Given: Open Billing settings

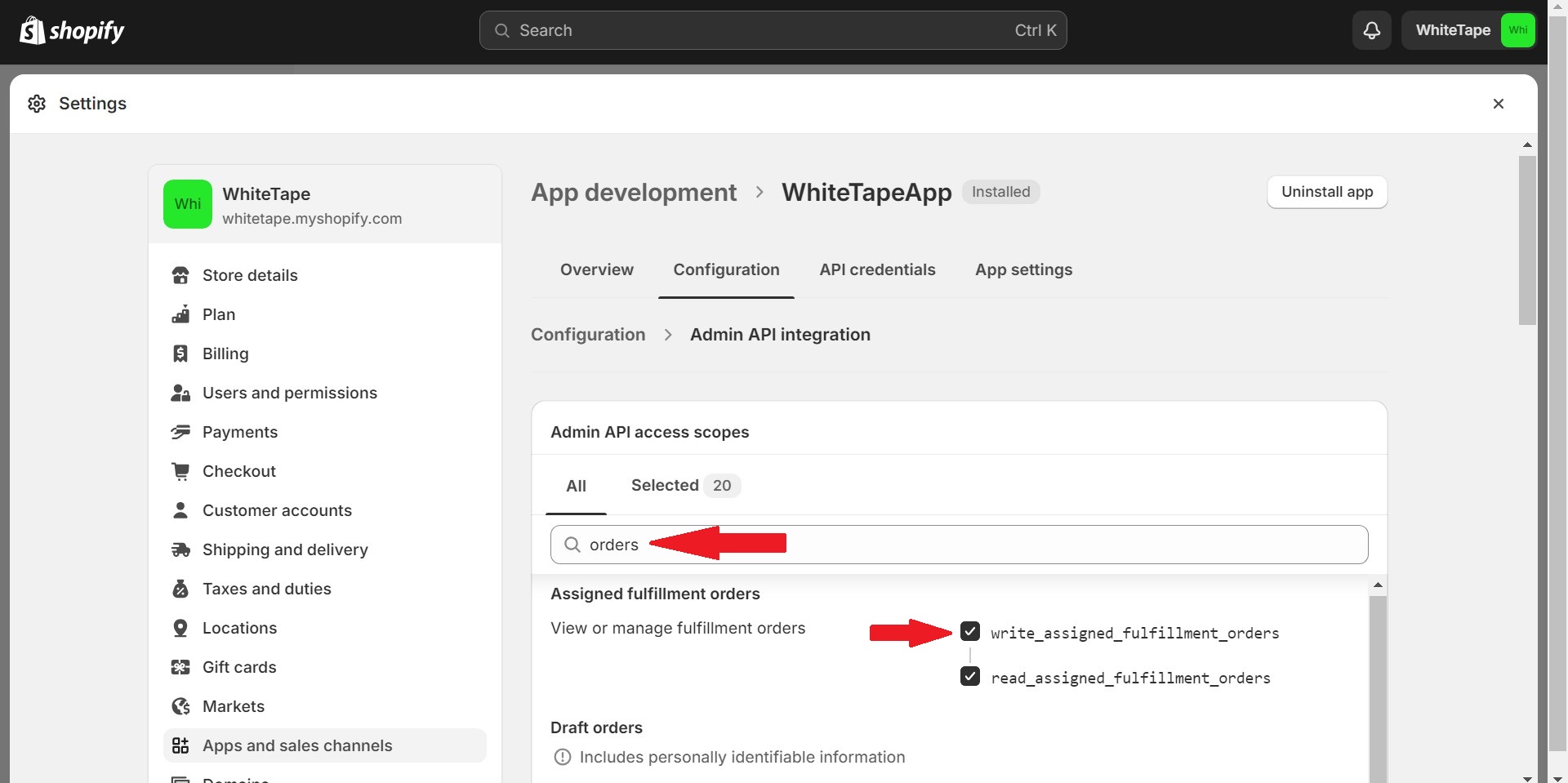Looking at the screenshot, I should (325, 354).
